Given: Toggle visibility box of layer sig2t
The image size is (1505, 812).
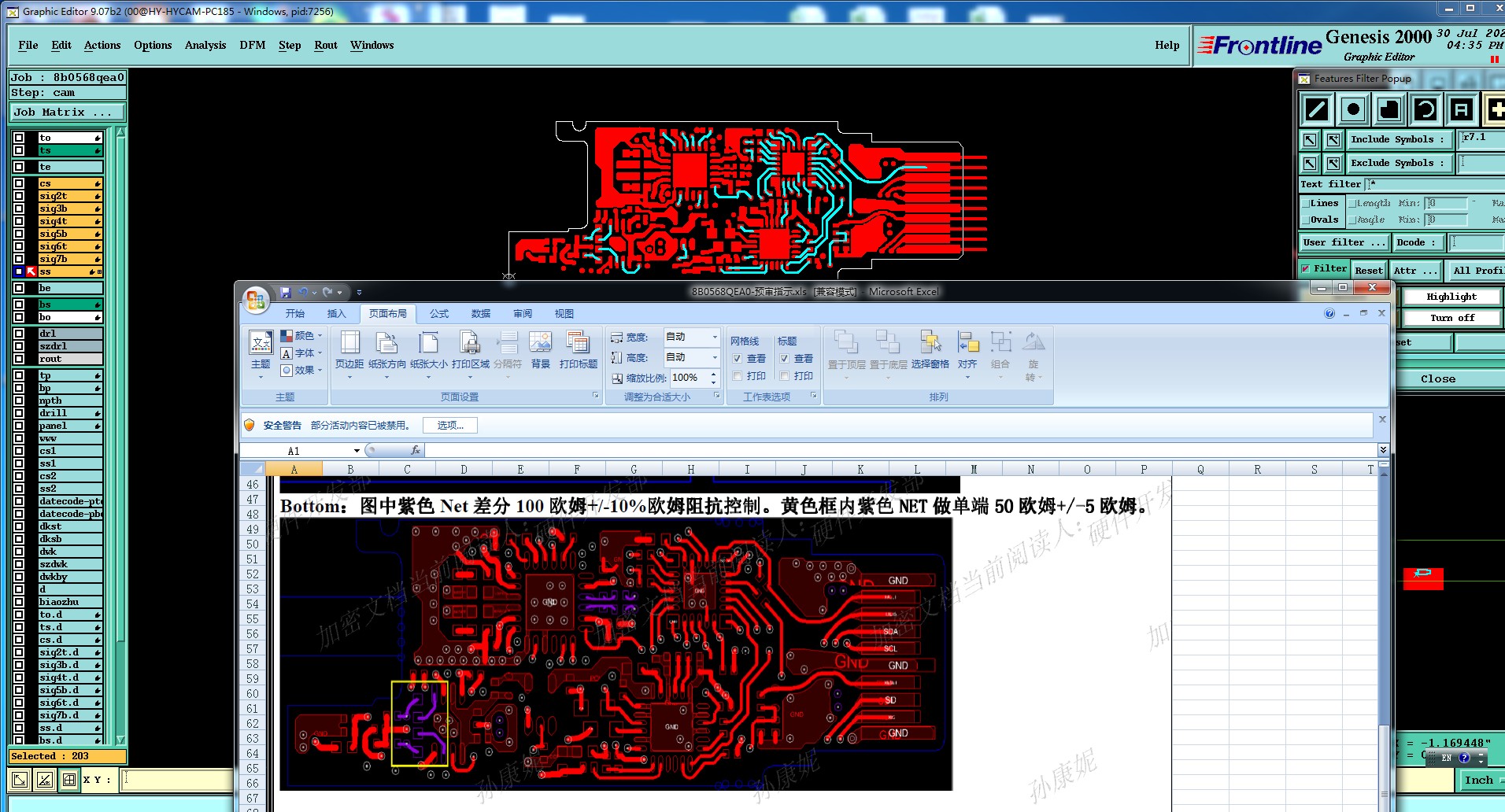Looking at the screenshot, I should [19, 196].
